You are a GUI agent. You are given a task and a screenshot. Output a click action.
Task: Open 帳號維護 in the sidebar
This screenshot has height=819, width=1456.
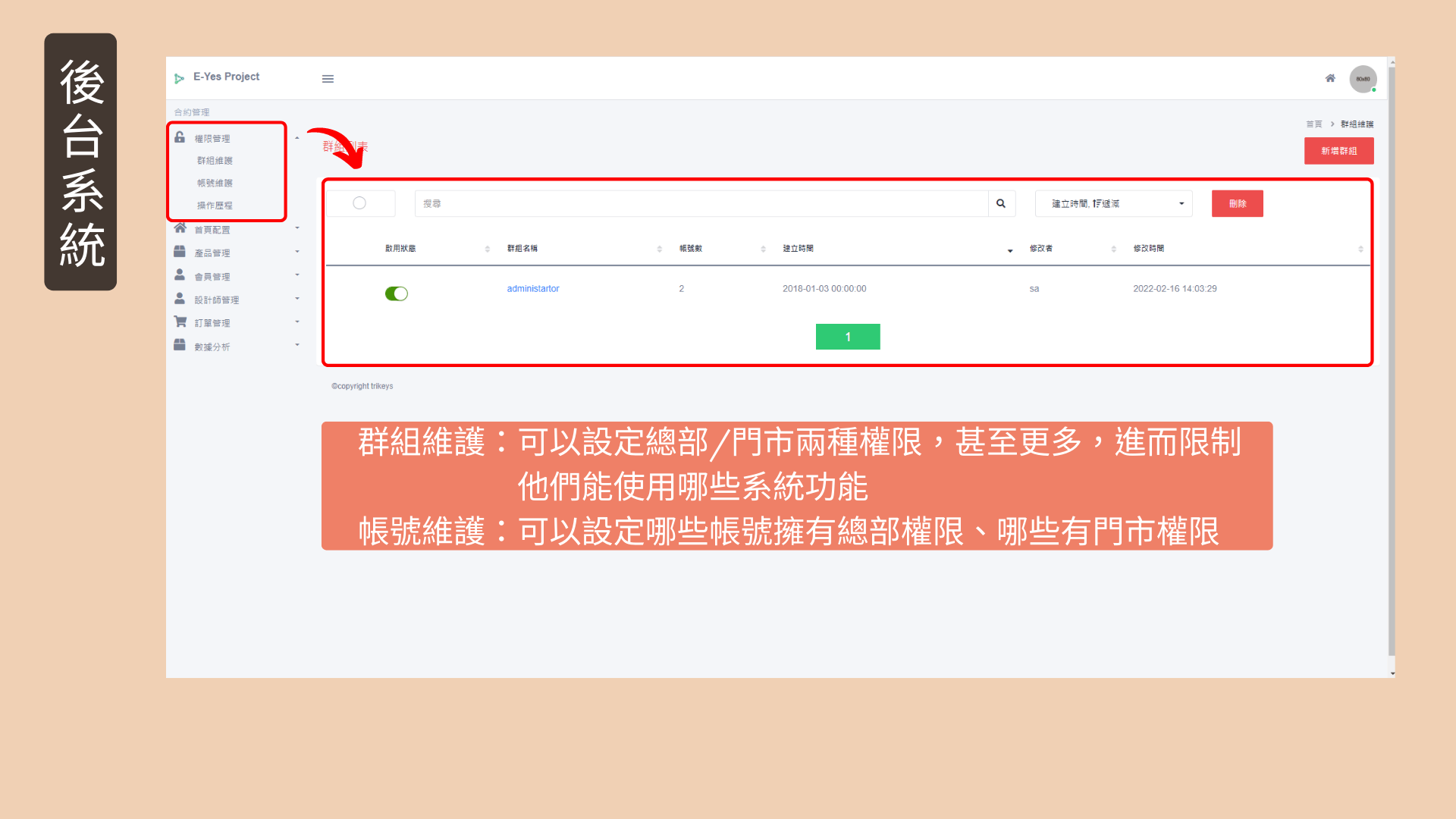click(x=215, y=183)
